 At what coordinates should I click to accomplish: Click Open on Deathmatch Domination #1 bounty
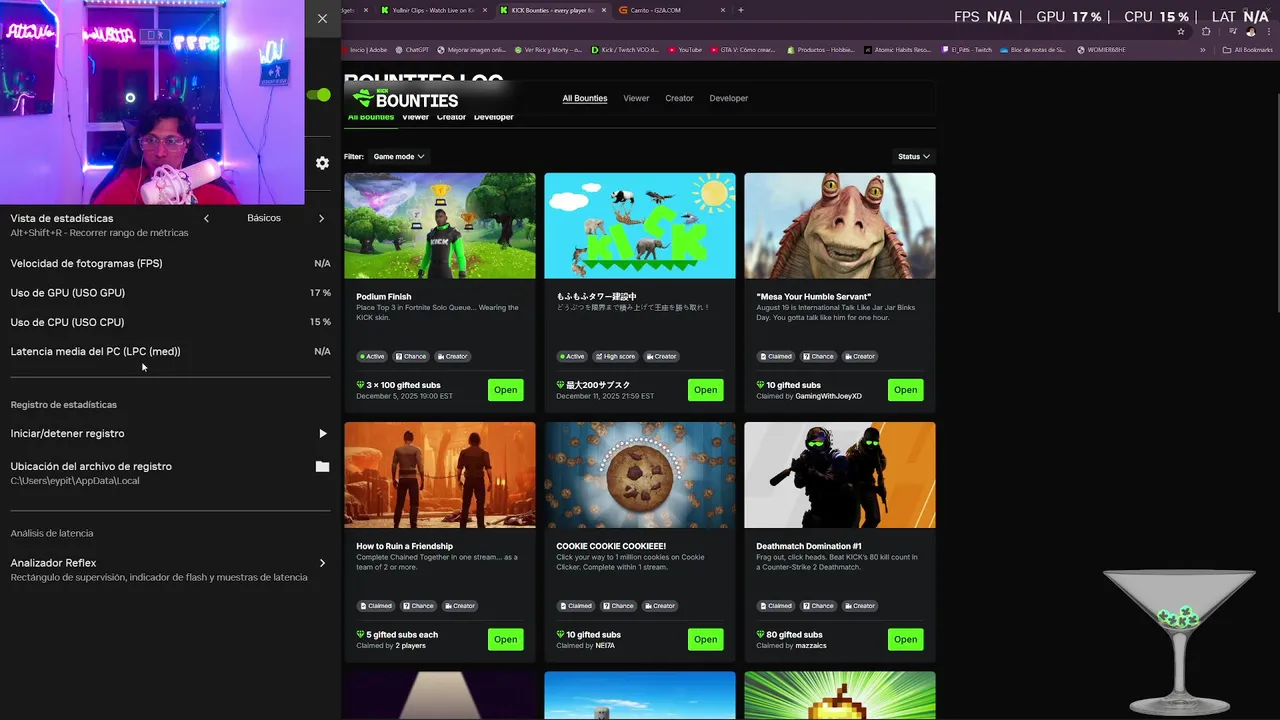pyautogui.click(x=906, y=640)
